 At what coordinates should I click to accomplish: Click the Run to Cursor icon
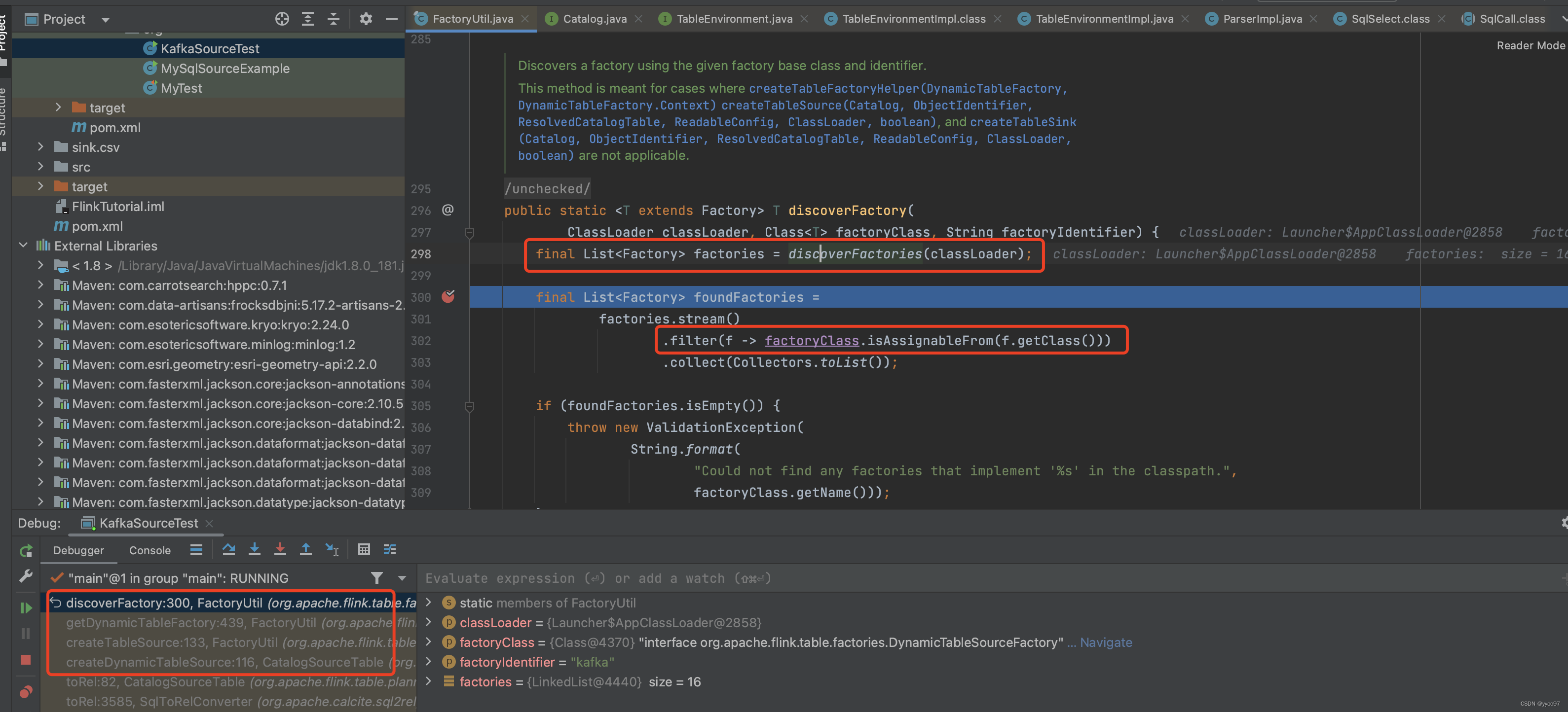point(332,549)
